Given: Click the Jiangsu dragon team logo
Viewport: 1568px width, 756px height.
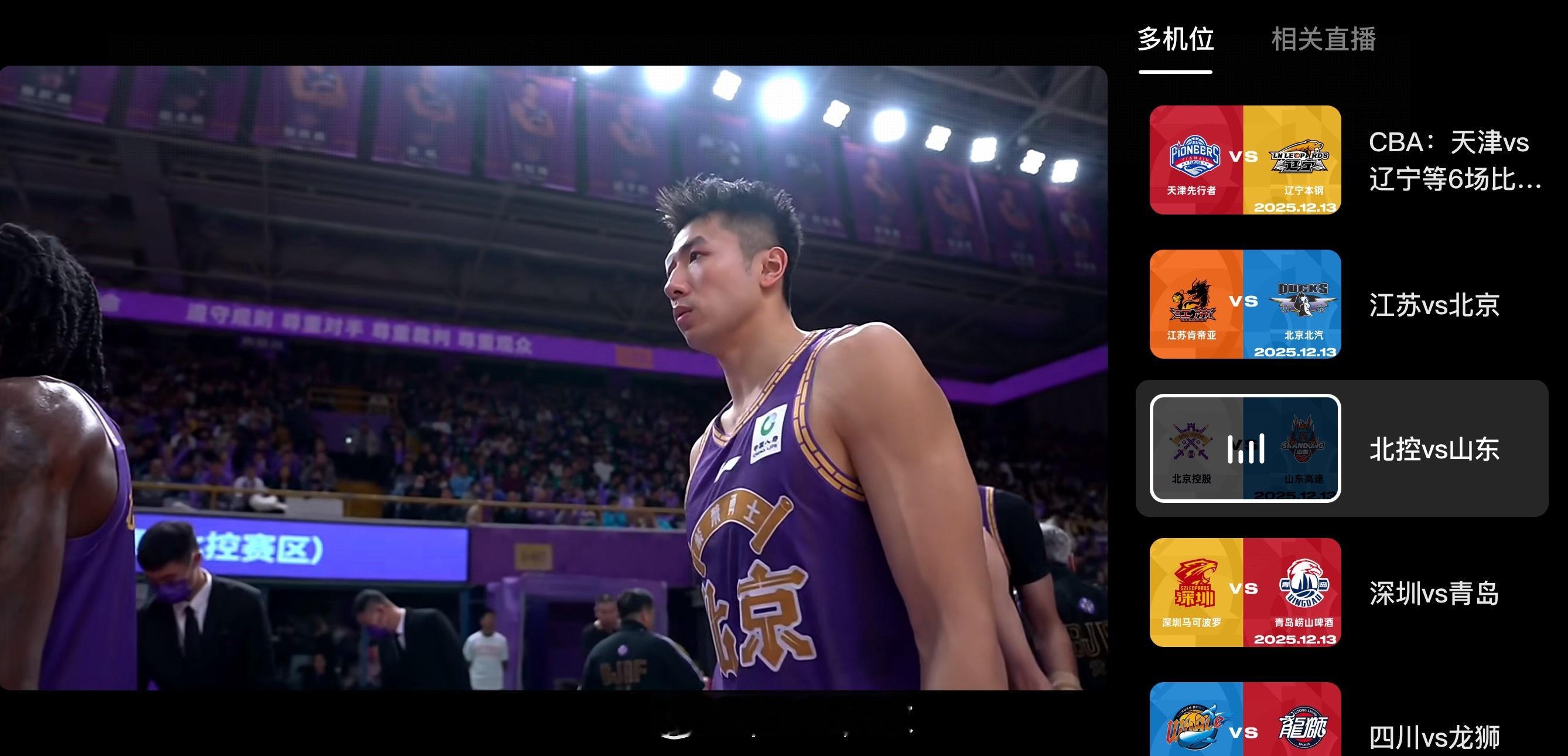Looking at the screenshot, I should coord(1193,300).
